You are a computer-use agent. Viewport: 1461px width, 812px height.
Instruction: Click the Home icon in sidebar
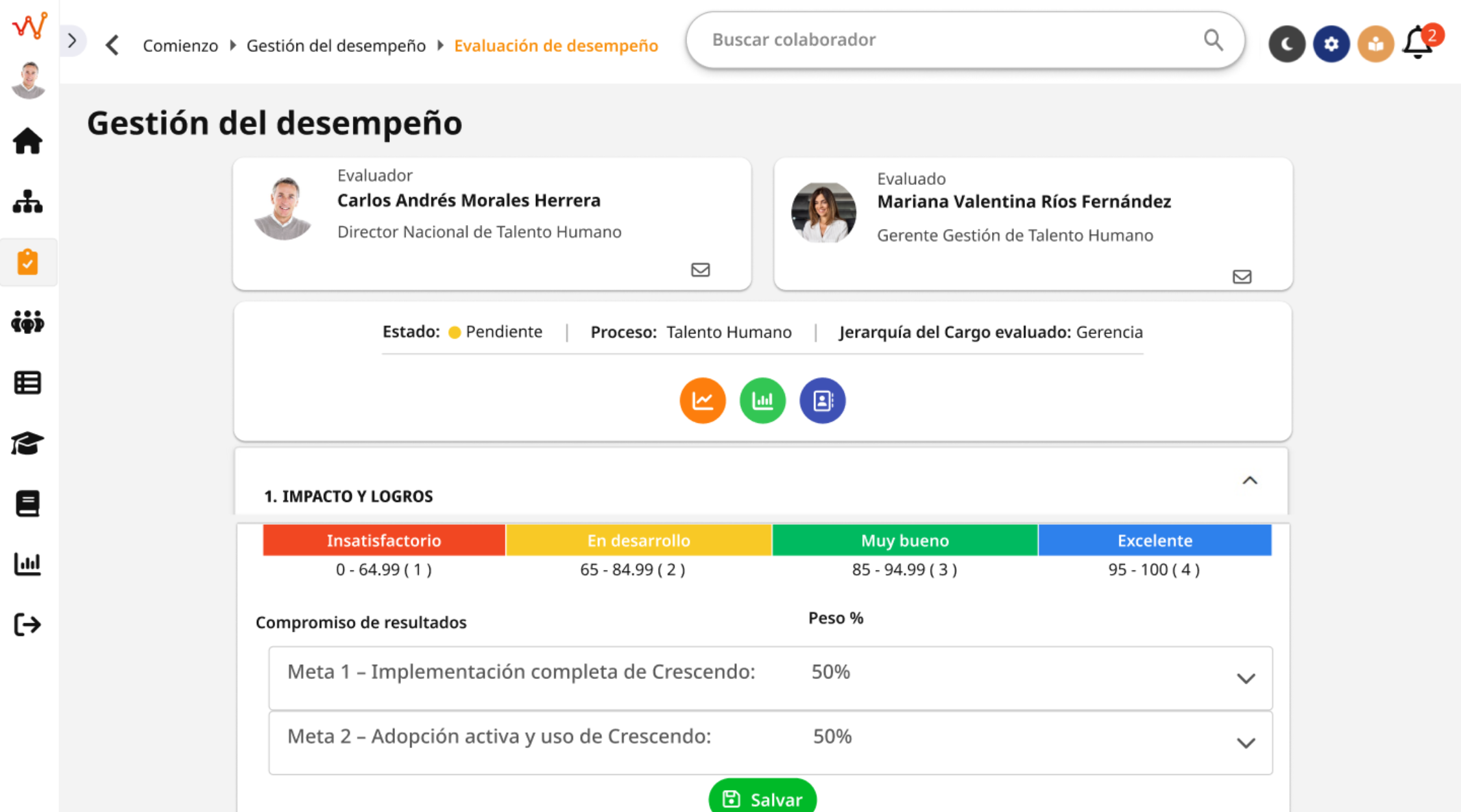(27, 141)
